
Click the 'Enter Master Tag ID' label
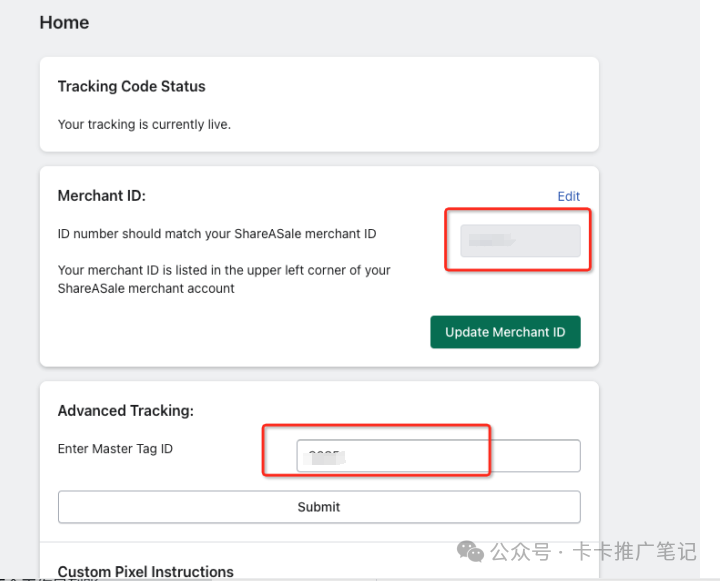(115, 449)
